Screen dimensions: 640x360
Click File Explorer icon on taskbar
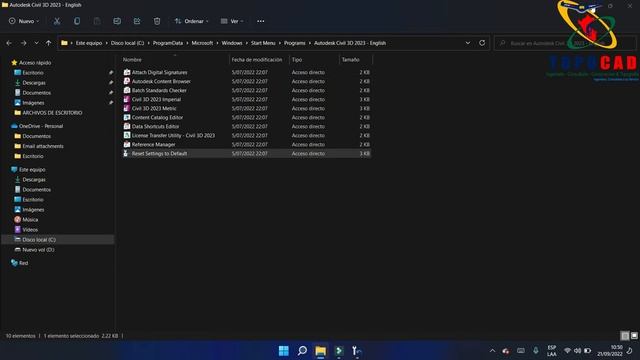(x=320, y=351)
